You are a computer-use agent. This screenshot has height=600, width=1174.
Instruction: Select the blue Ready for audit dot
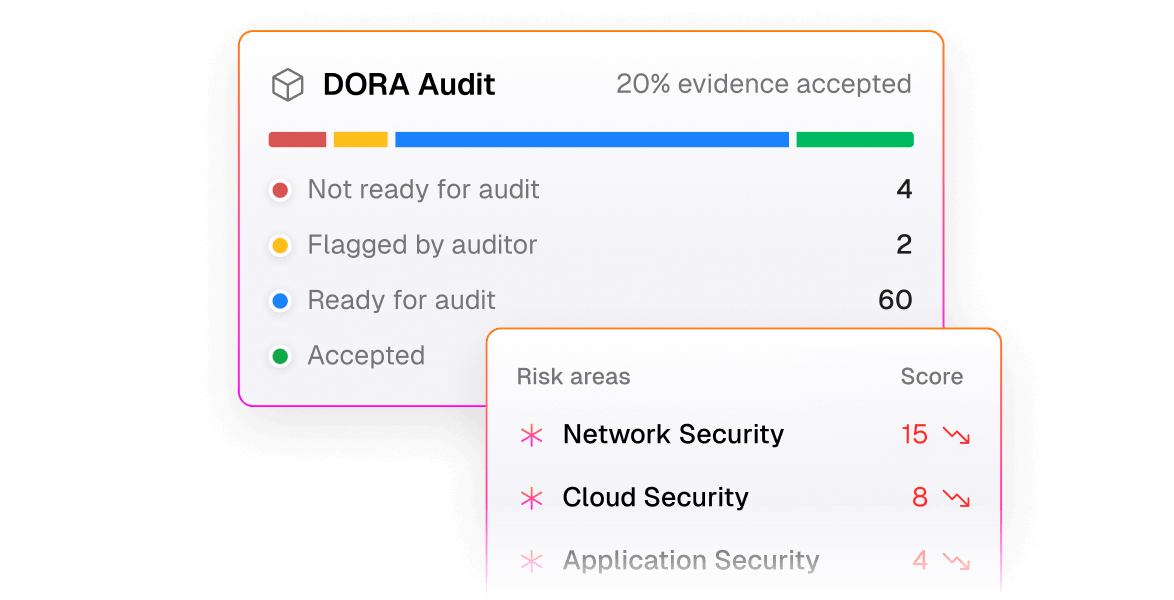pos(280,300)
